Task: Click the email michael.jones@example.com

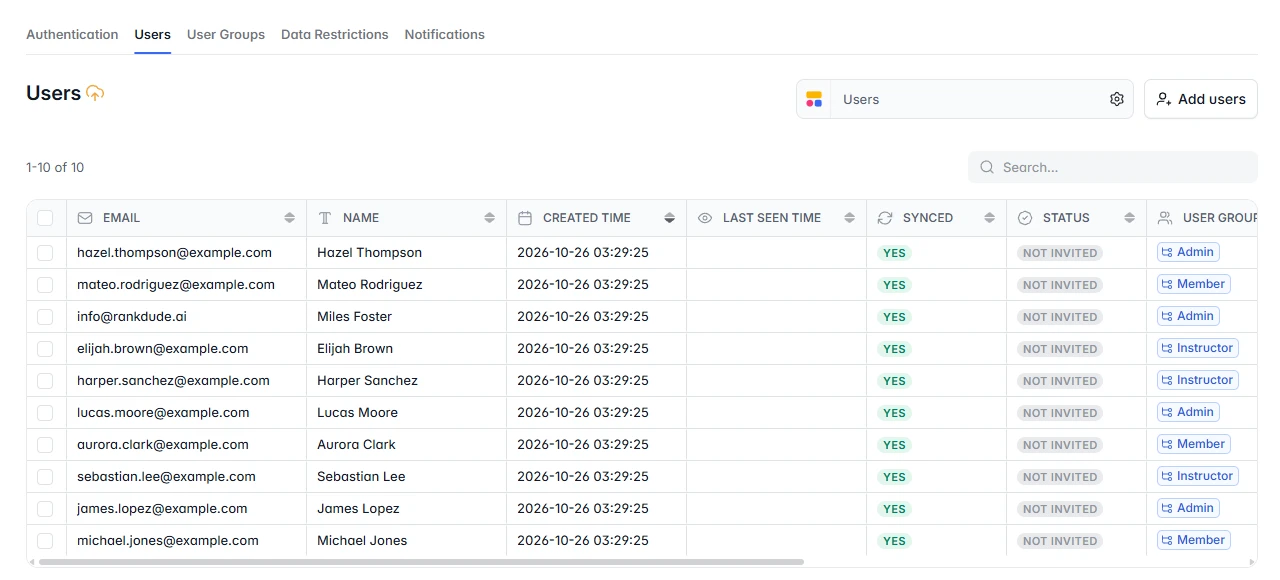Action: click(x=168, y=540)
